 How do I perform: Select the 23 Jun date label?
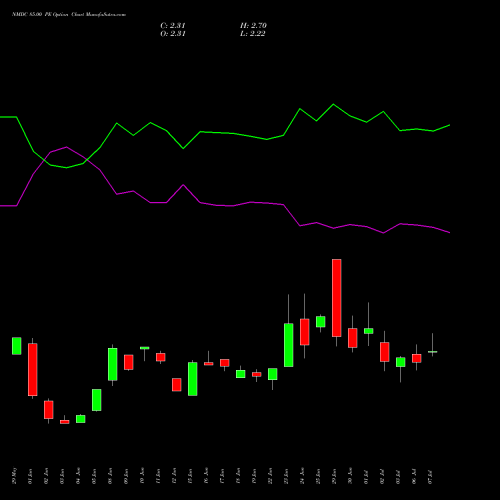286,476
